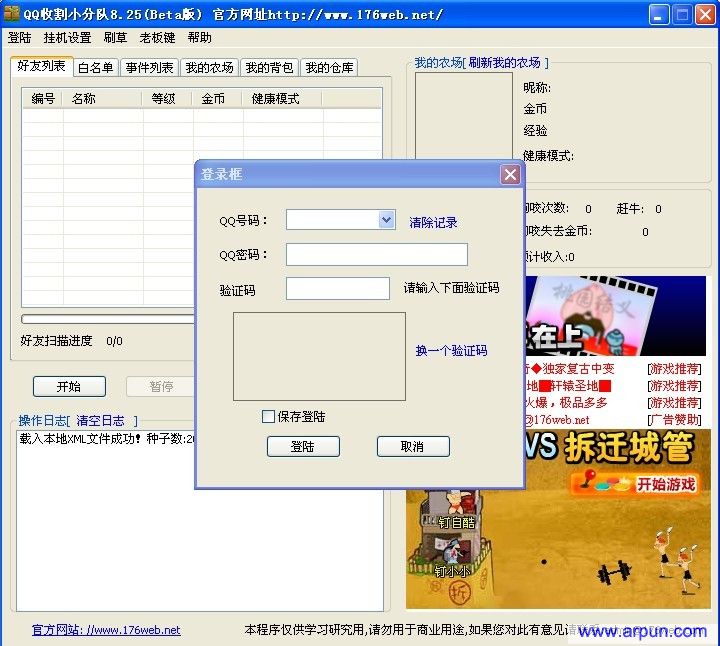Image resolution: width=720 pixels, height=646 pixels.
Task: Switch to the 我的背包 tab
Action: (x=270, y=68)
